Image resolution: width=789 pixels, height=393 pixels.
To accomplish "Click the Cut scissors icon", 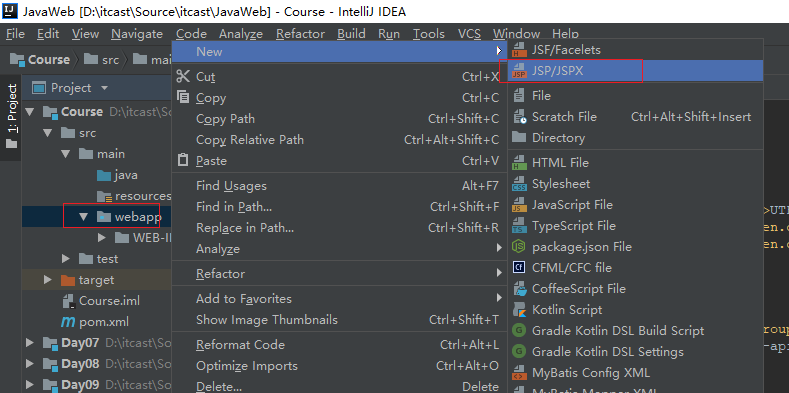I will pyautogui.click(x=183, y=76).
